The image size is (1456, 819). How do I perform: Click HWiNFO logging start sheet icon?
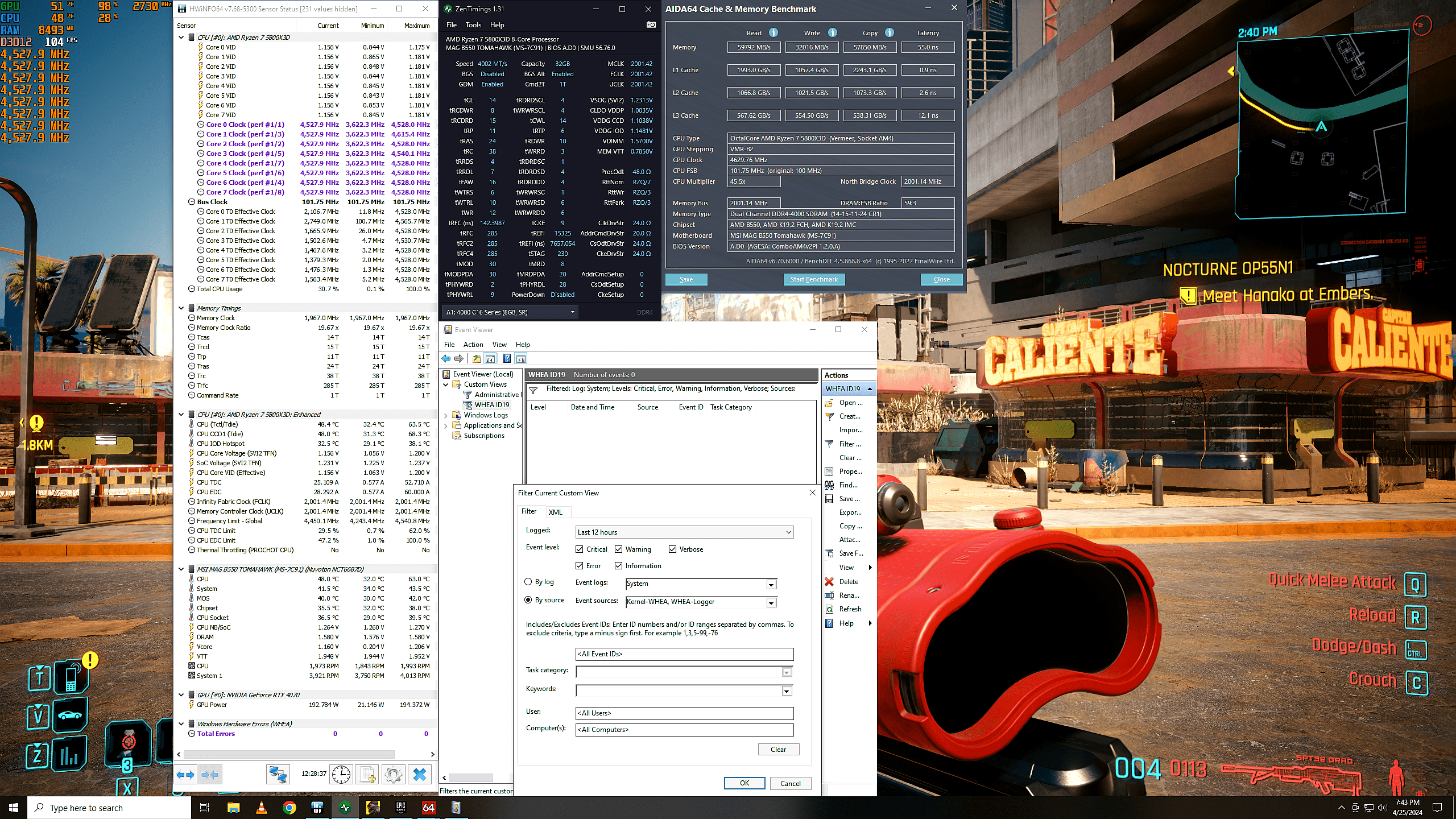tap(367, 774)
